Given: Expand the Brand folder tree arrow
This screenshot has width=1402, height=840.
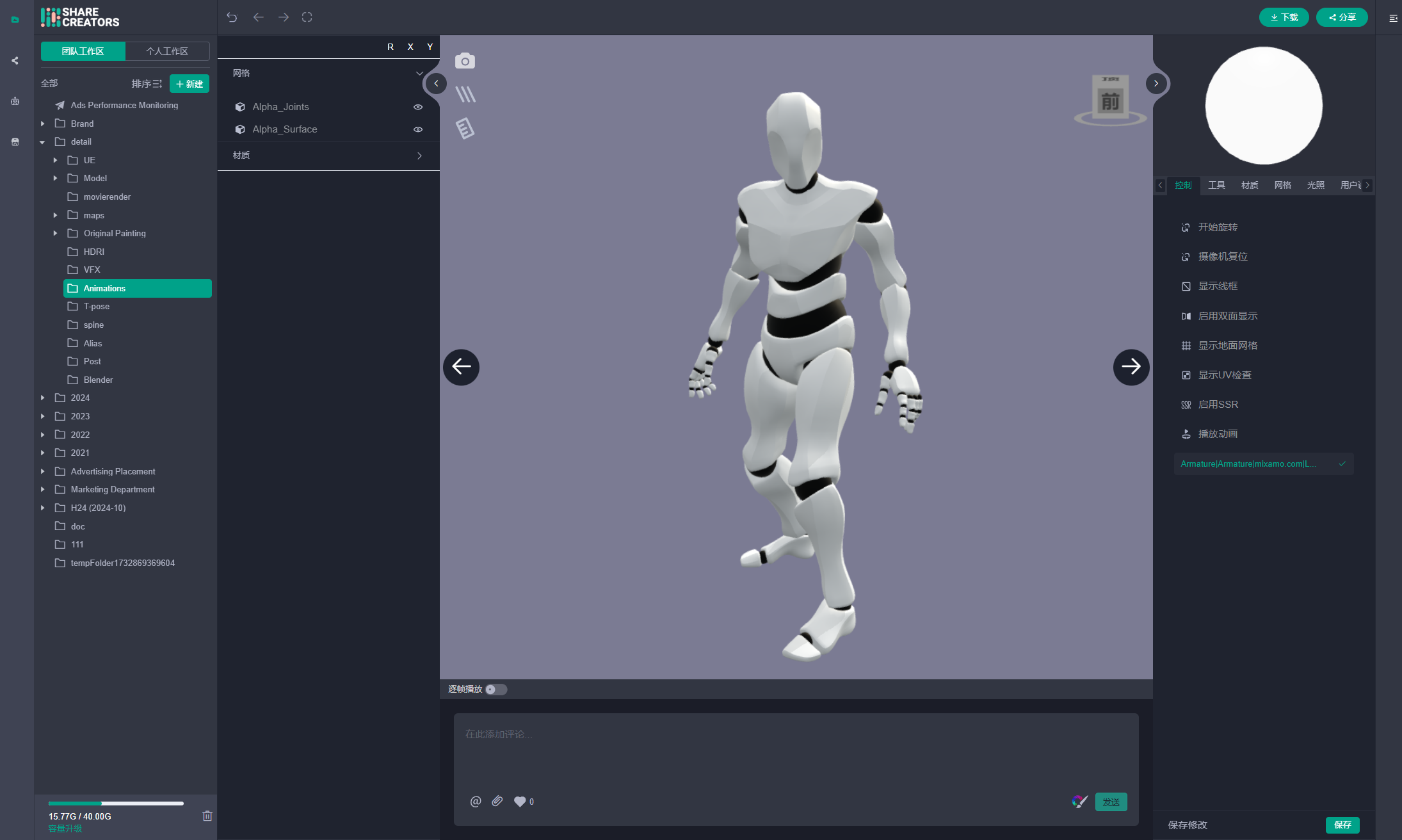Looking at the screenshot, I should [43, 124].
